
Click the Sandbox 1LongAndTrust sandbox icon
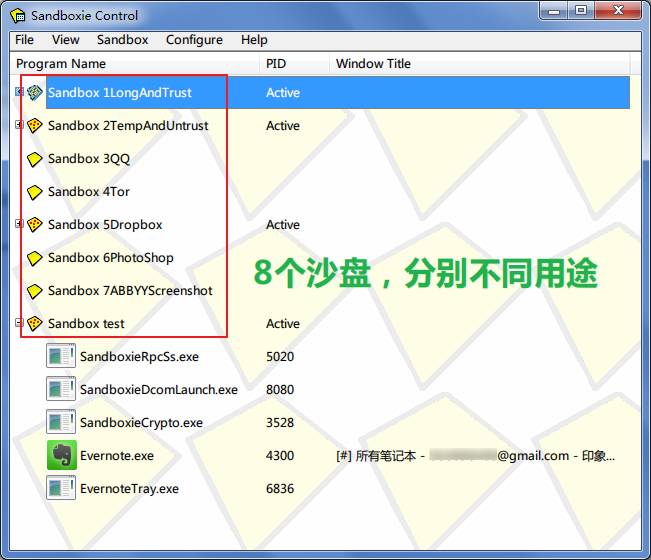tap(35, 92)
